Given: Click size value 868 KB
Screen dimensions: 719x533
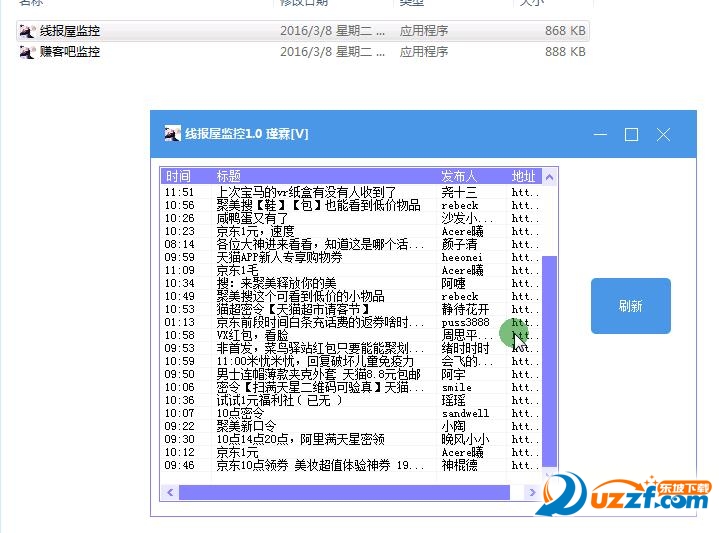Looking at the screenshot, I should pos(565,31).
